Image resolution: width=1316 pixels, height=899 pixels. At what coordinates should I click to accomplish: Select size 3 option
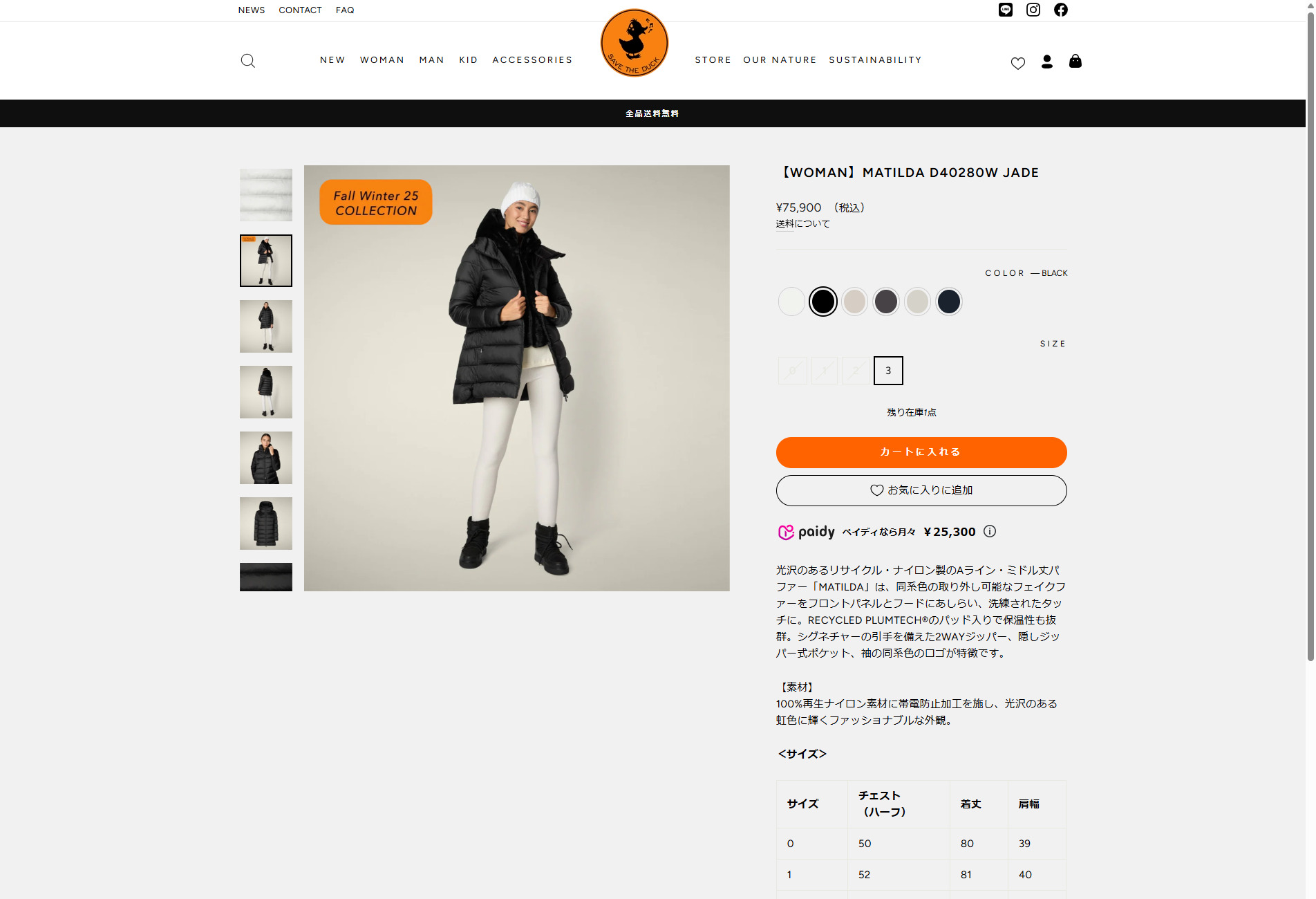click(x=888, y=371)
